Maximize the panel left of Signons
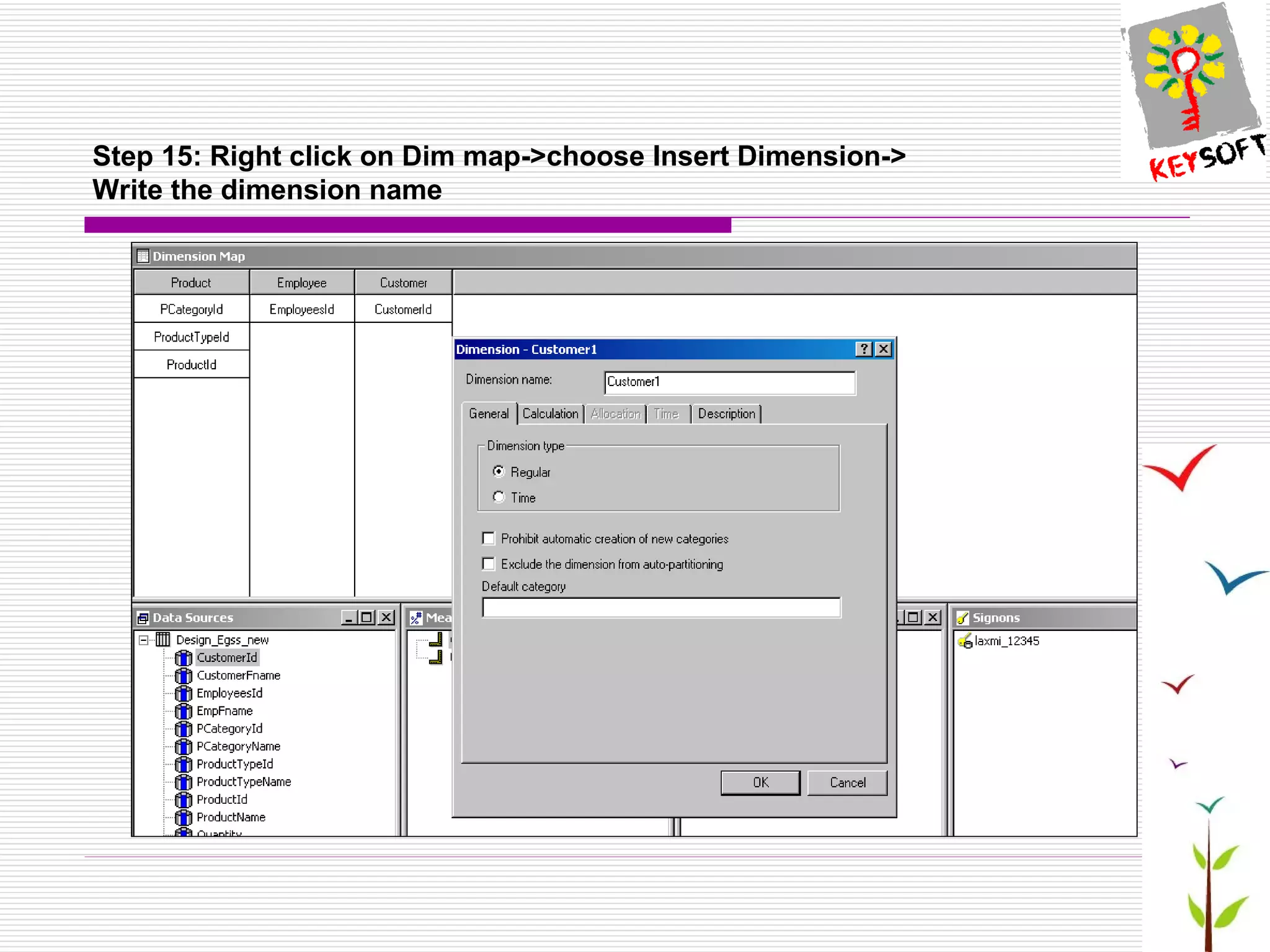 [913, 617]
